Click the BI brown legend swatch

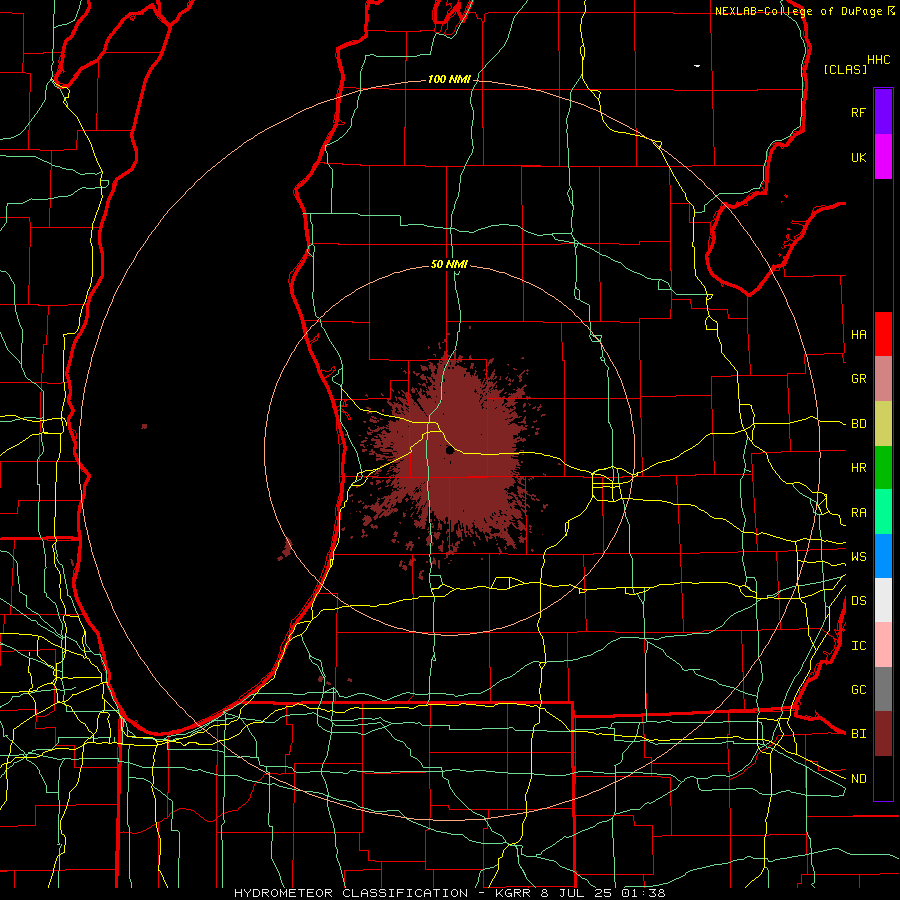coord(883,734)
